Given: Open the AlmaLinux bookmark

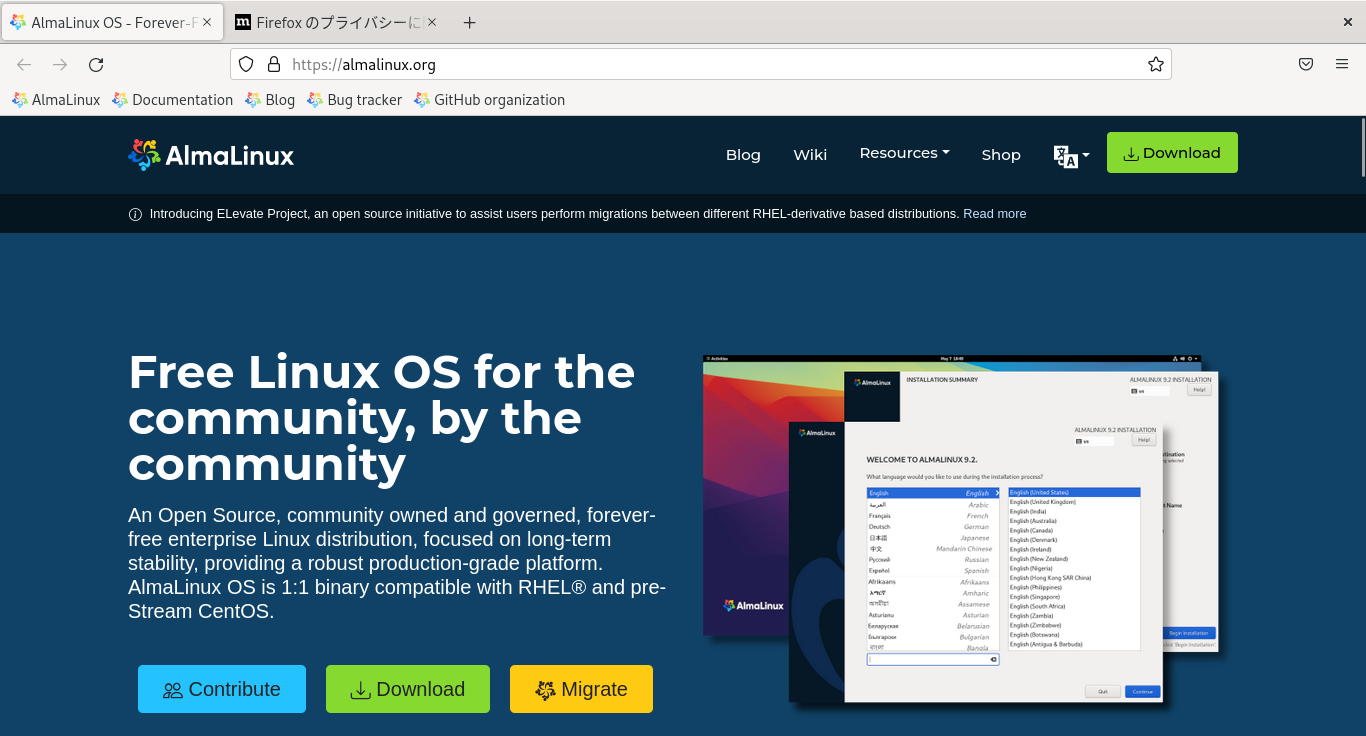Looking at the screenshot, I should tap(56, 100).
